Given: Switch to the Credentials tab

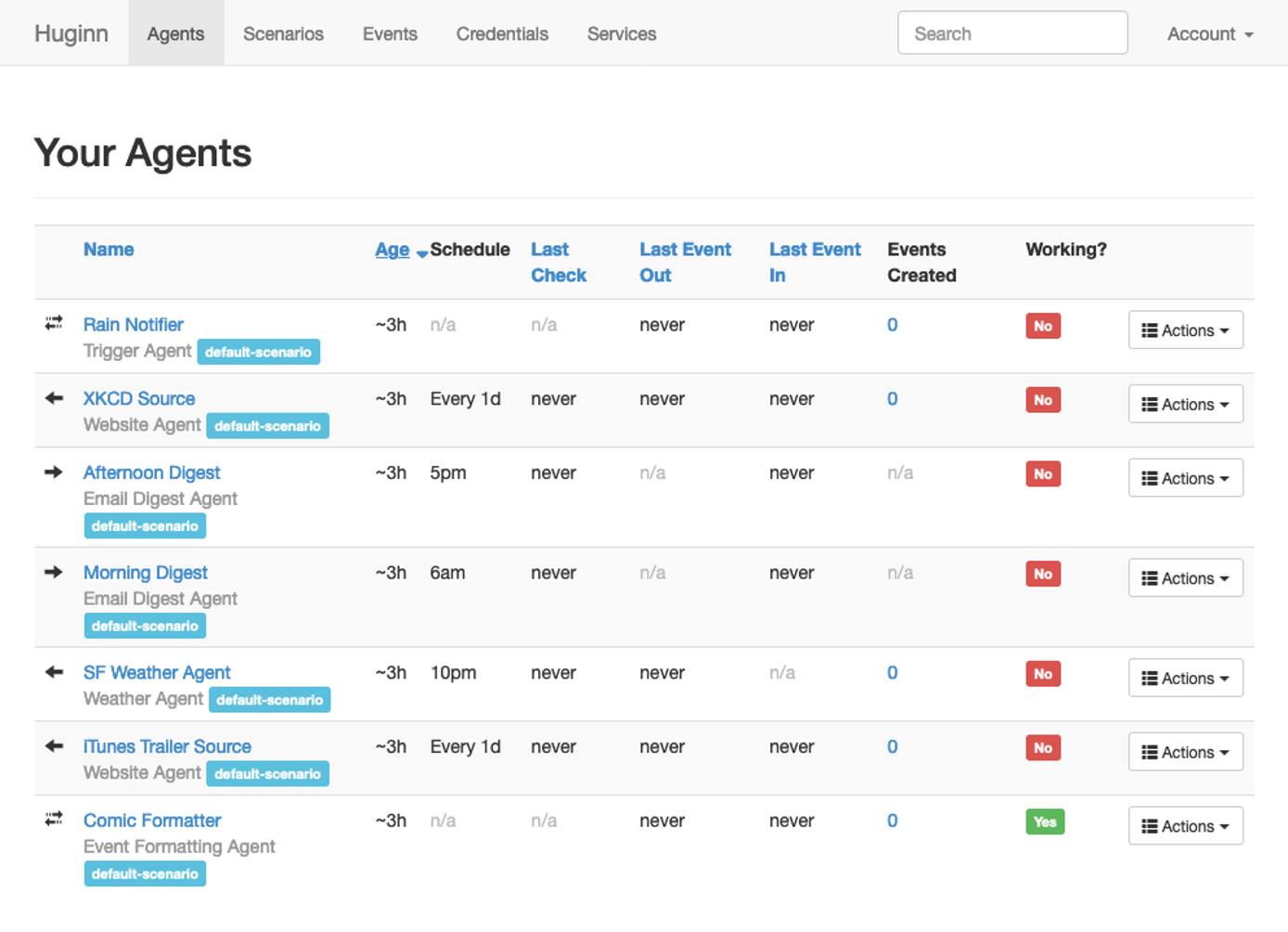Looking at the screenshot, I should coord(502,33).
